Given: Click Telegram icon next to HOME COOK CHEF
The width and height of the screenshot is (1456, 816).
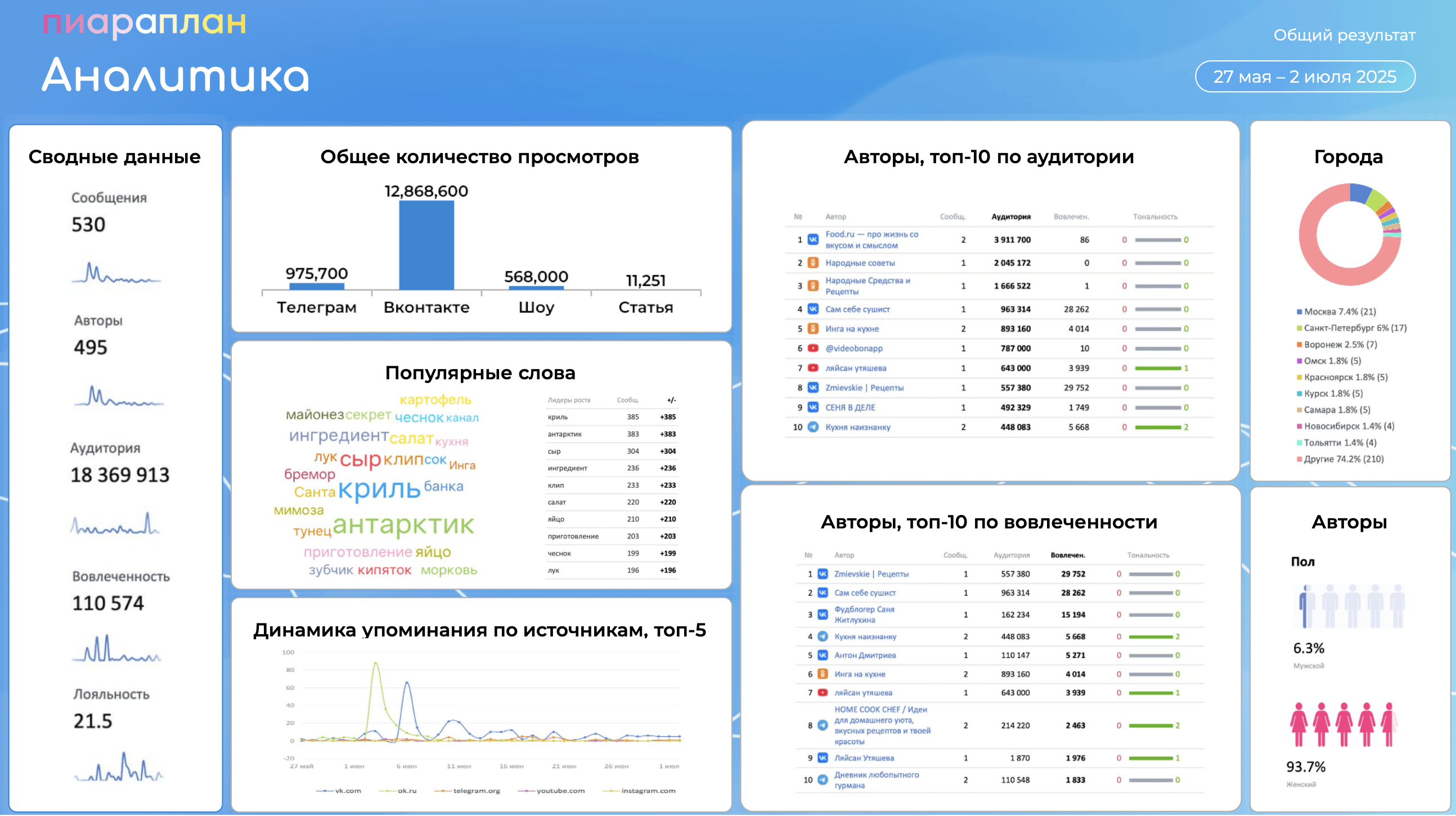Looking at the screenshot, I should 823,725.
